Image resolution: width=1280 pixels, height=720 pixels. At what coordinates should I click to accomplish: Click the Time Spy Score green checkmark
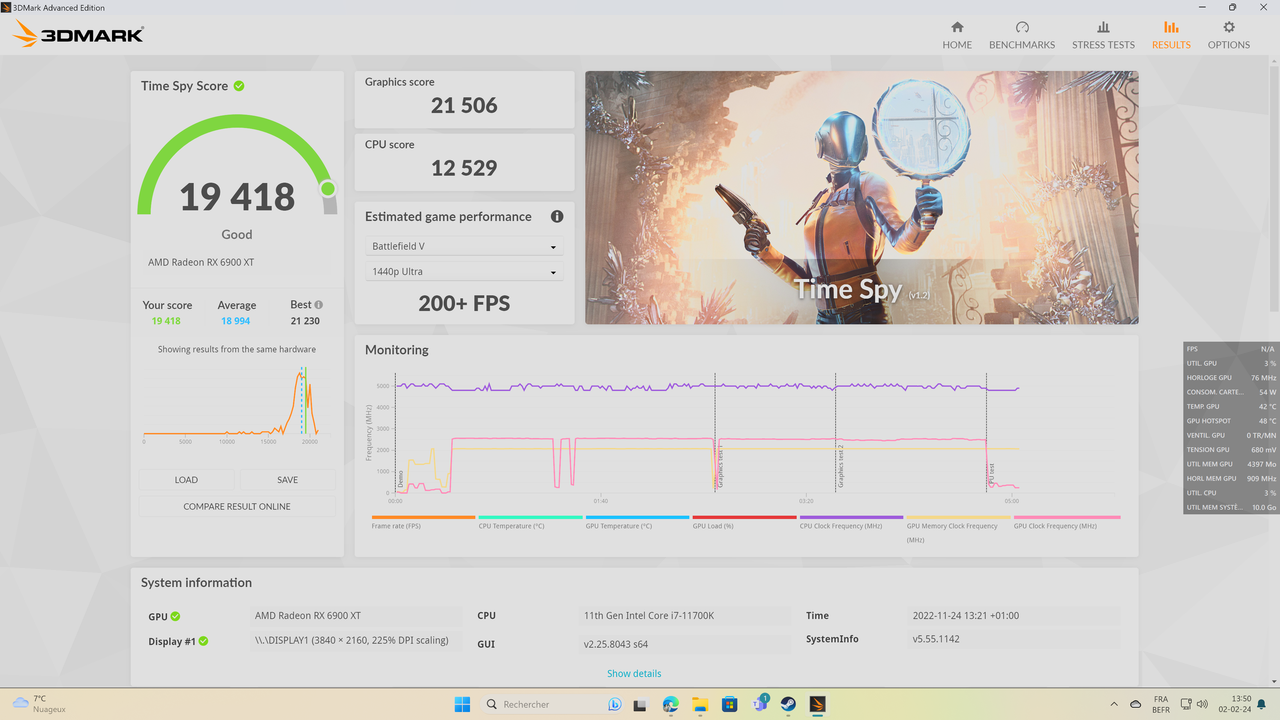click(239, 86)
